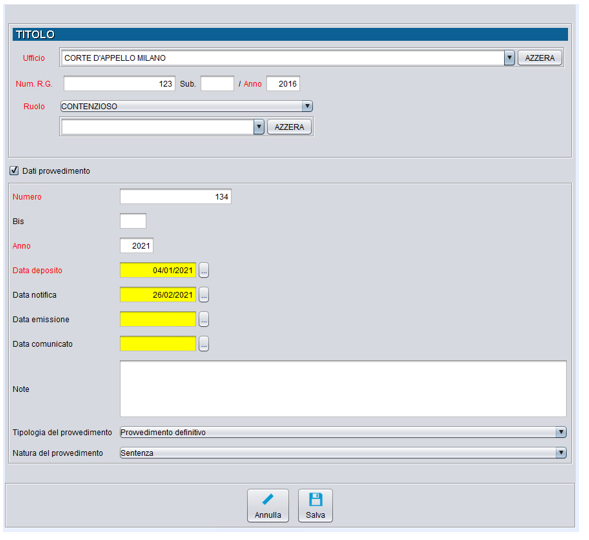
Task: Open date picker for Data deposito
Action: coord(204,270)
